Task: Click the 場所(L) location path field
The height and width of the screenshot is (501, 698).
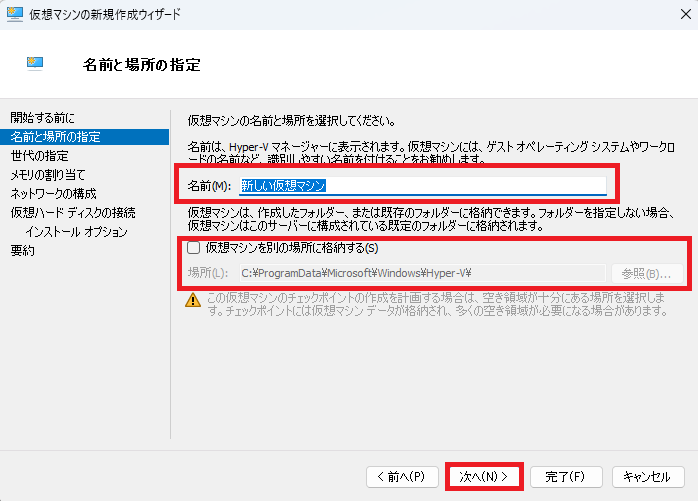Action: (x=423, y=273)
